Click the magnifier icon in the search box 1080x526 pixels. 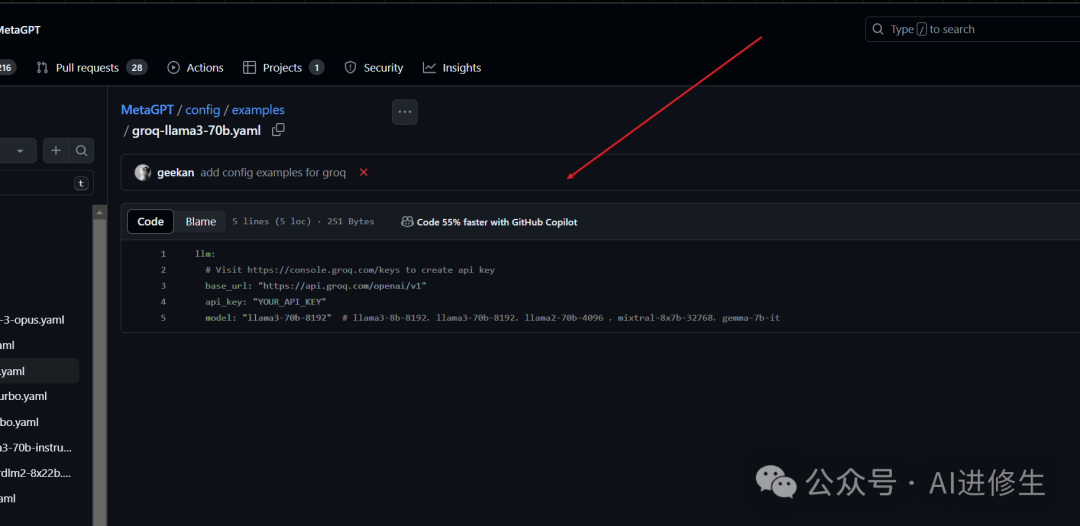click(878, 29)
